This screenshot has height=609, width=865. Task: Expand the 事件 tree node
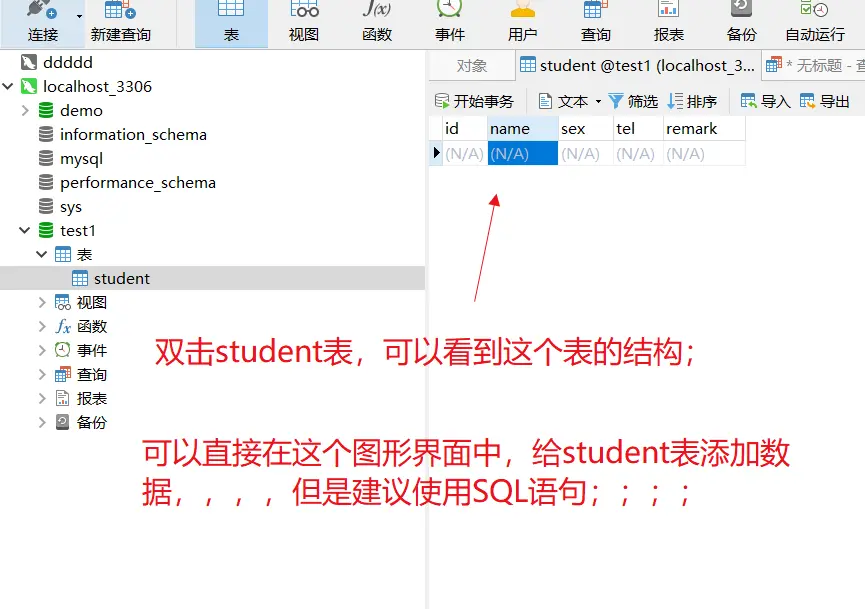pyautogui.click(x=42, y=350)
